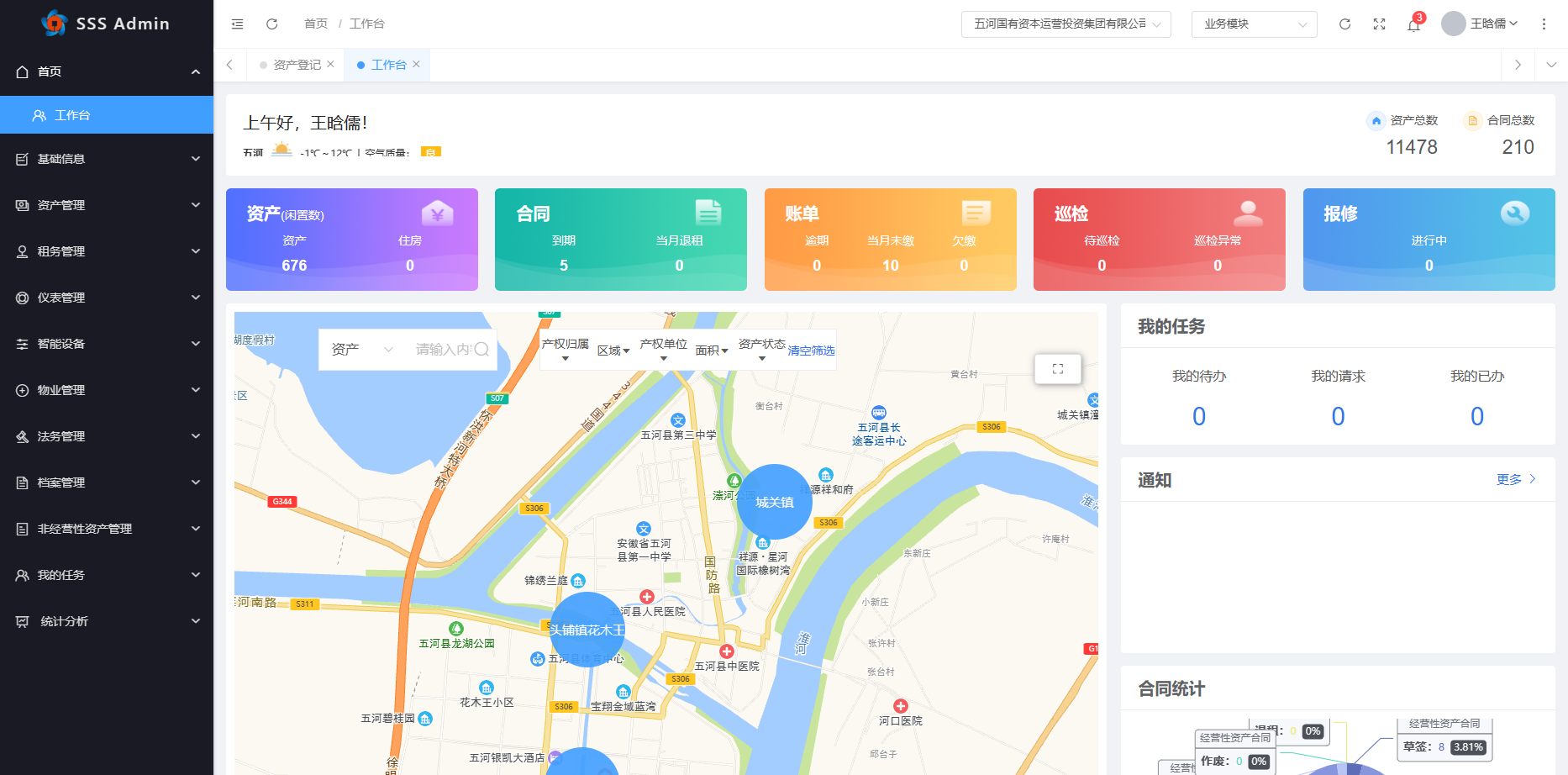Open the 产权归属 map filter

(x=565, y=350)
